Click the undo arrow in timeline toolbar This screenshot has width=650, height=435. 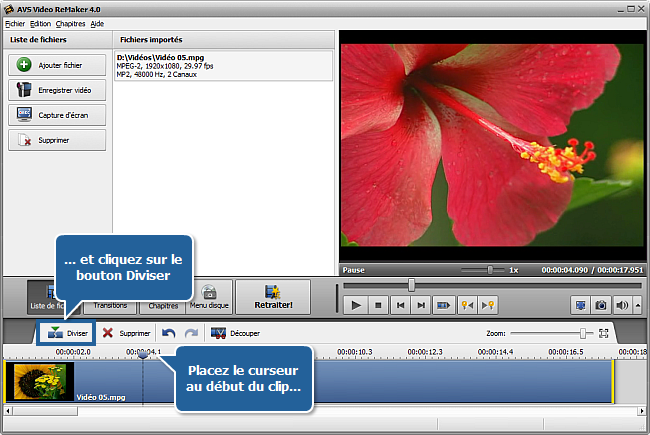(168, 333)
